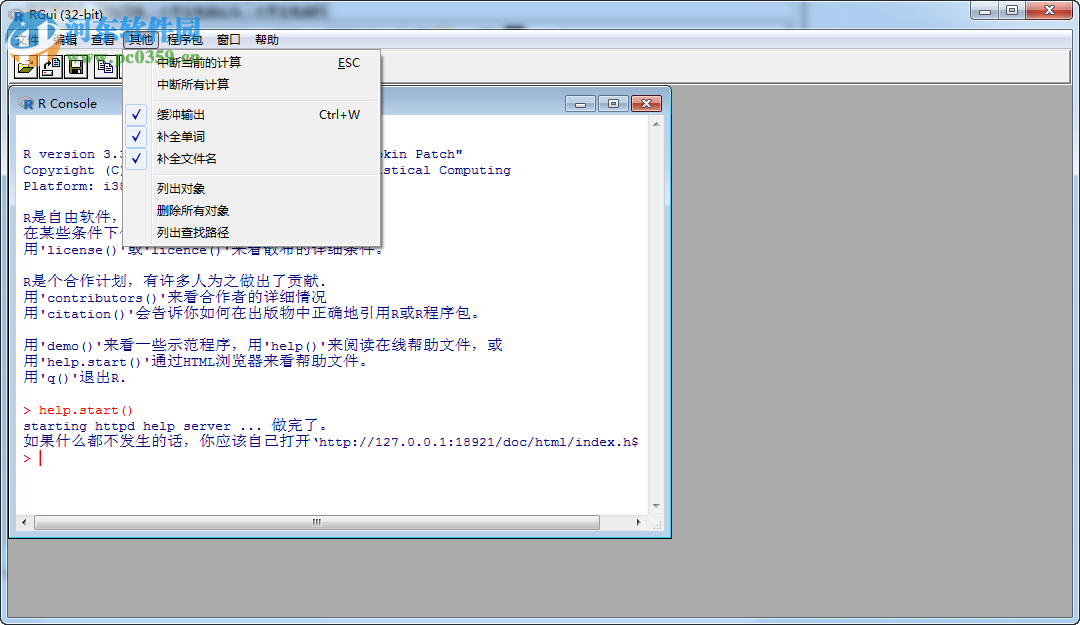Select 列出查找路径 menu entry
Screen dimensions: 1080x625
(251, 233)
